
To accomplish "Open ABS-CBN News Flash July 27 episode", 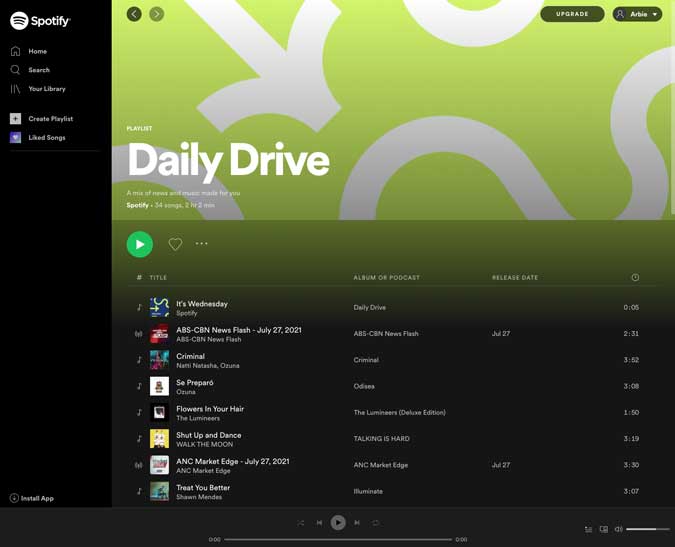I will [x=239, y=330].
